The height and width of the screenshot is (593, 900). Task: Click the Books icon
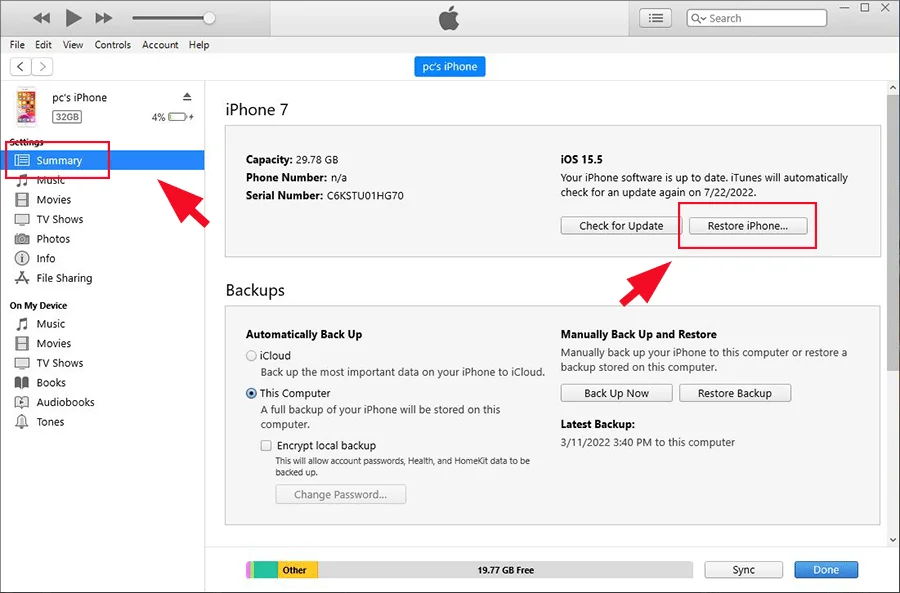(22, 382)
